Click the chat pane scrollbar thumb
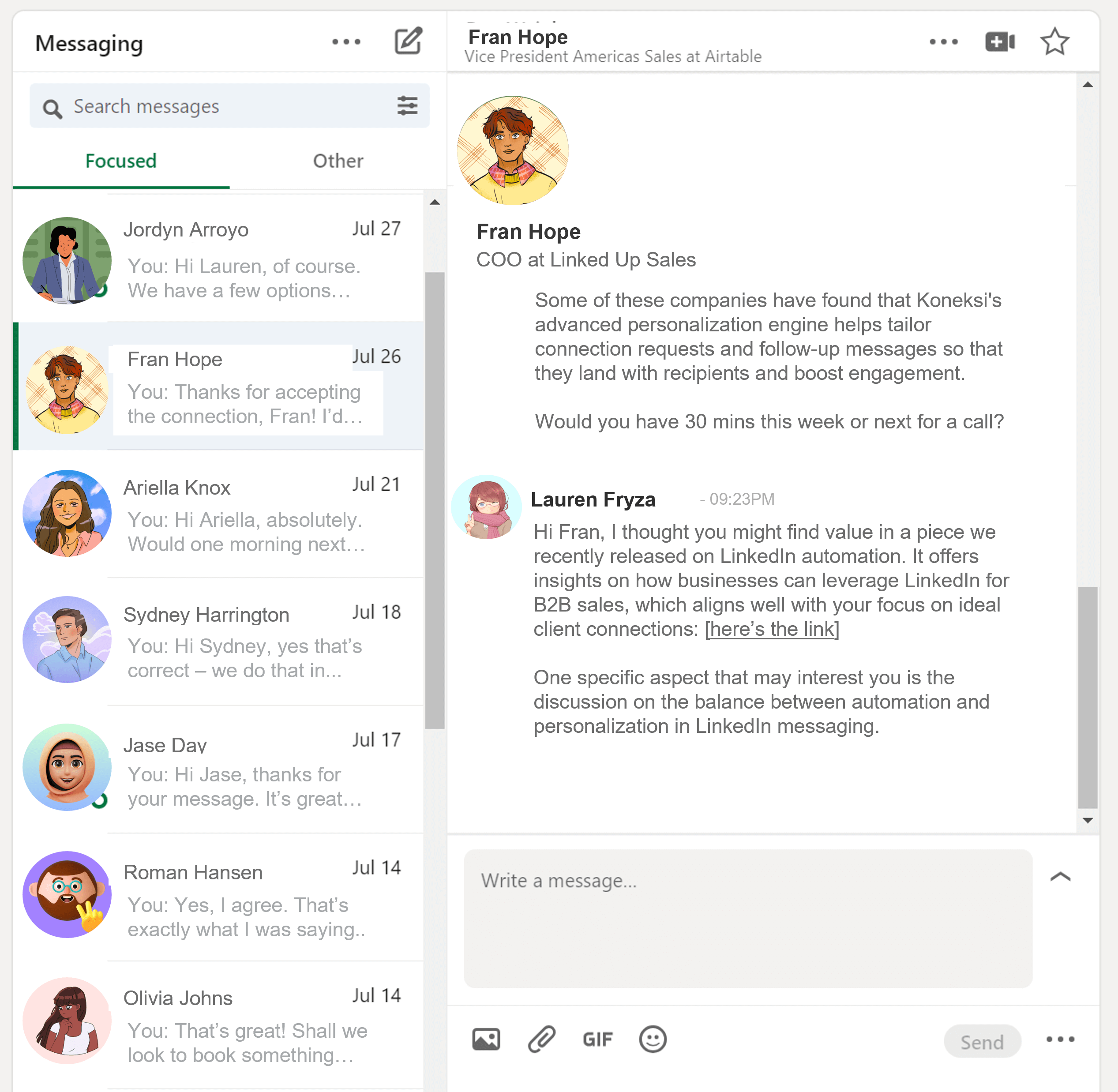 click(x=1087, y=698)
